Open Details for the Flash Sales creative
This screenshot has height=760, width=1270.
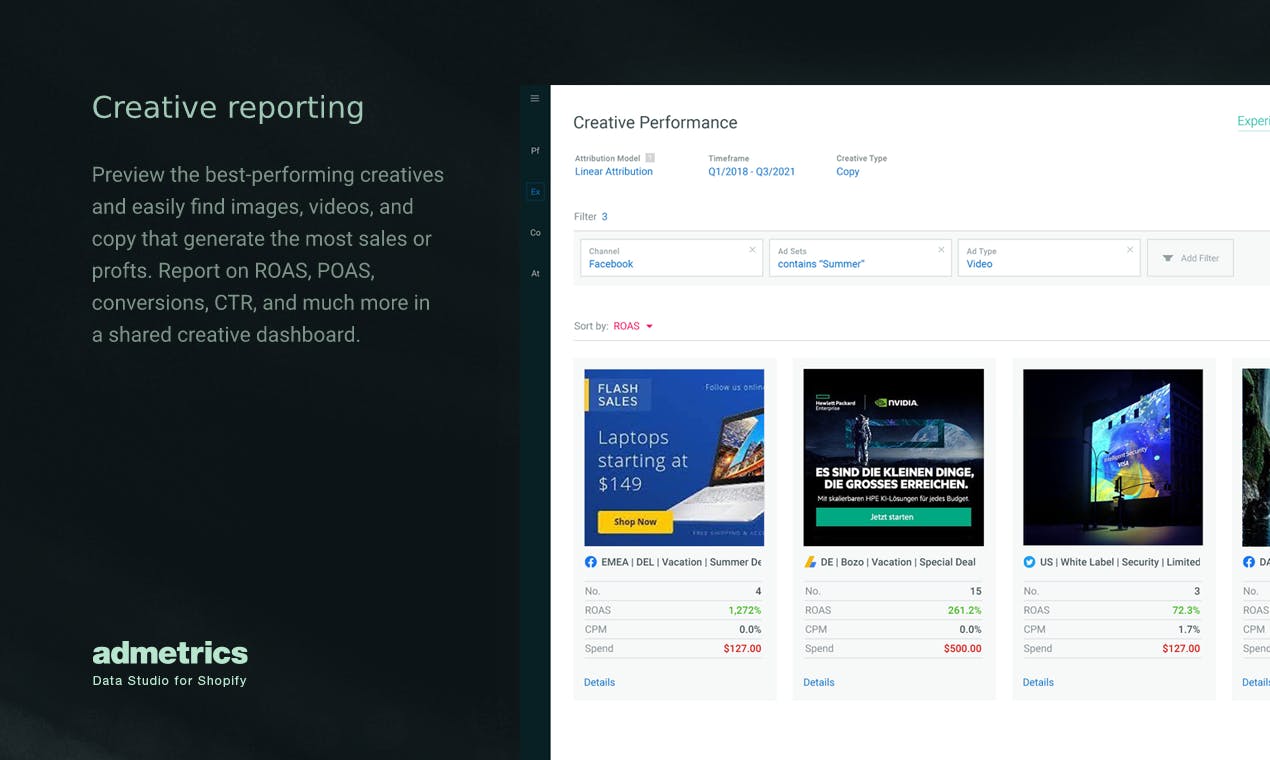tap(599, 682)
